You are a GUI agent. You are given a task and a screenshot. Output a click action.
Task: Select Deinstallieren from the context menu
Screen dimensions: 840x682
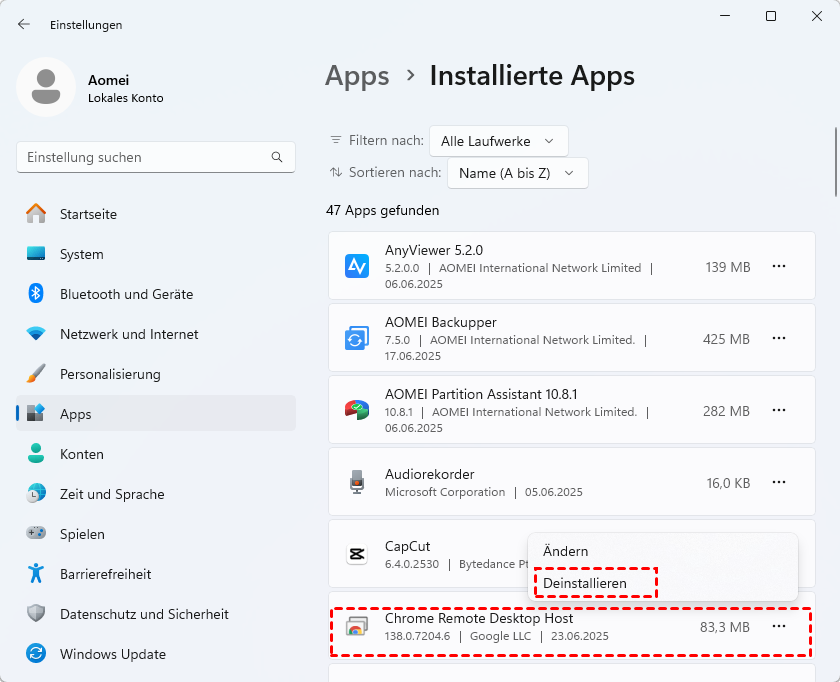pos(585,583)
